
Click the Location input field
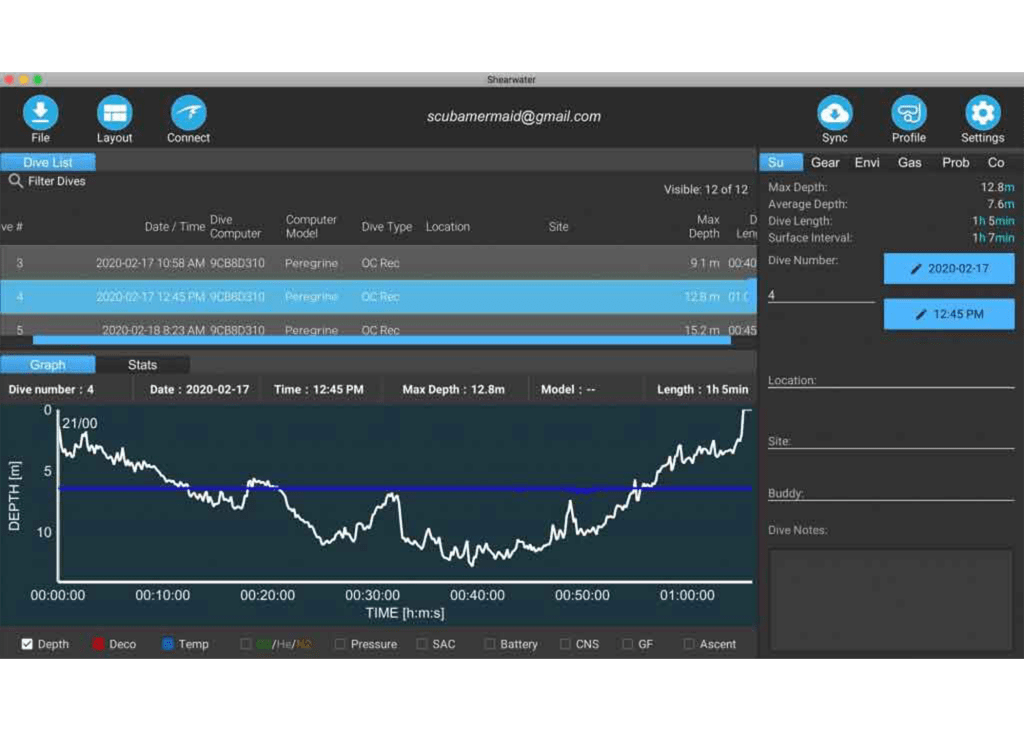tap(890, 380)
